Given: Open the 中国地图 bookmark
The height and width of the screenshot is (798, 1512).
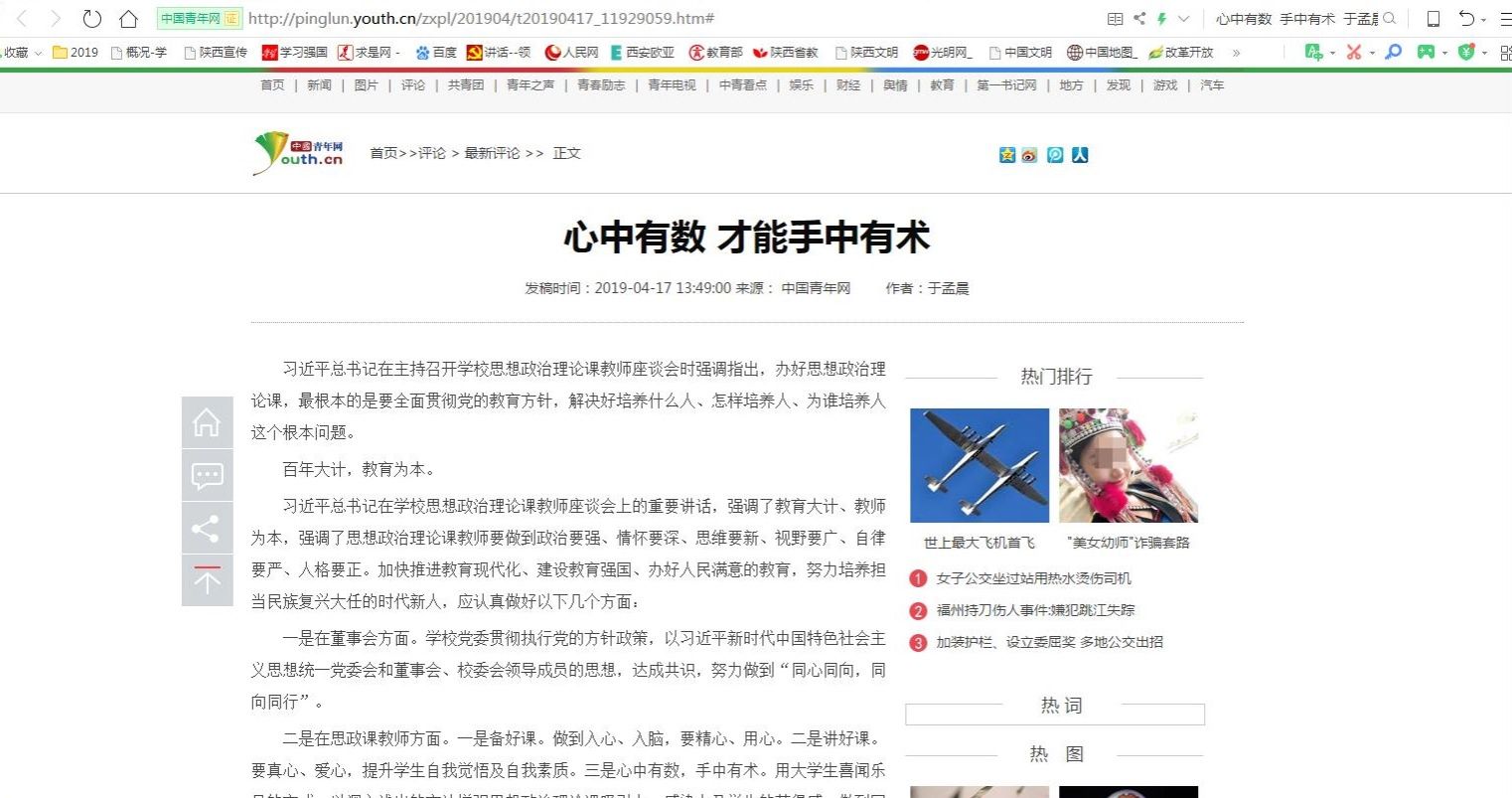Looking at the screenshot, I should [1103, 53].
